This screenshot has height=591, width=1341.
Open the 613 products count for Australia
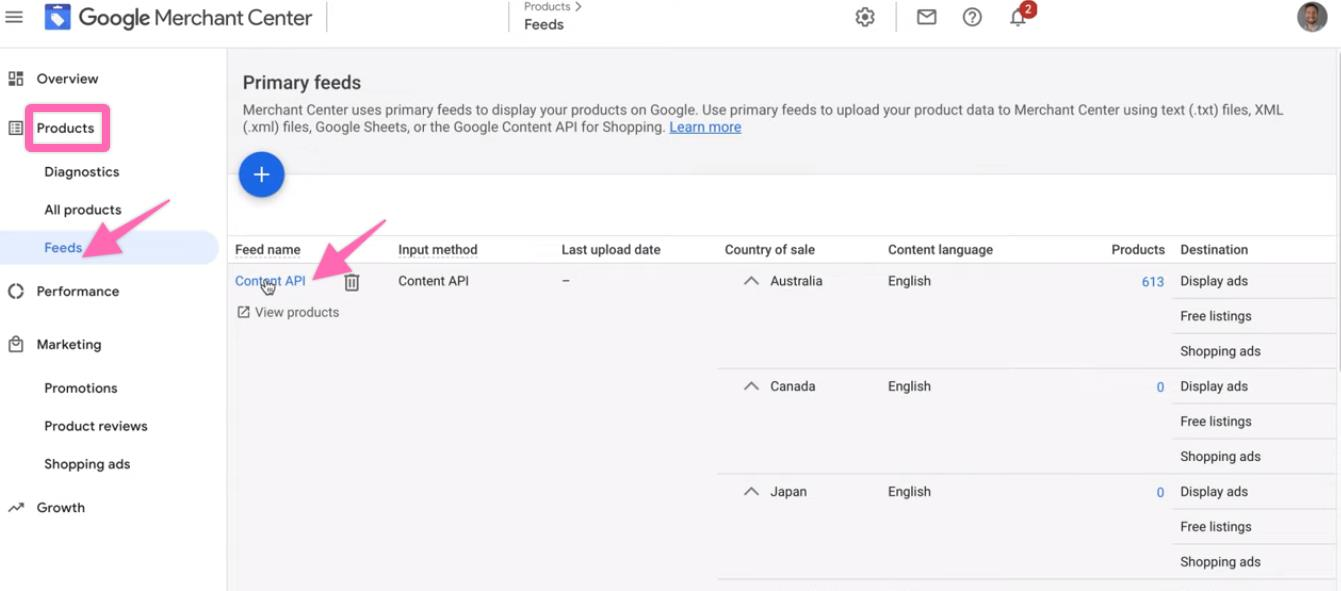pyautogui.click(x=1152, y=282)
